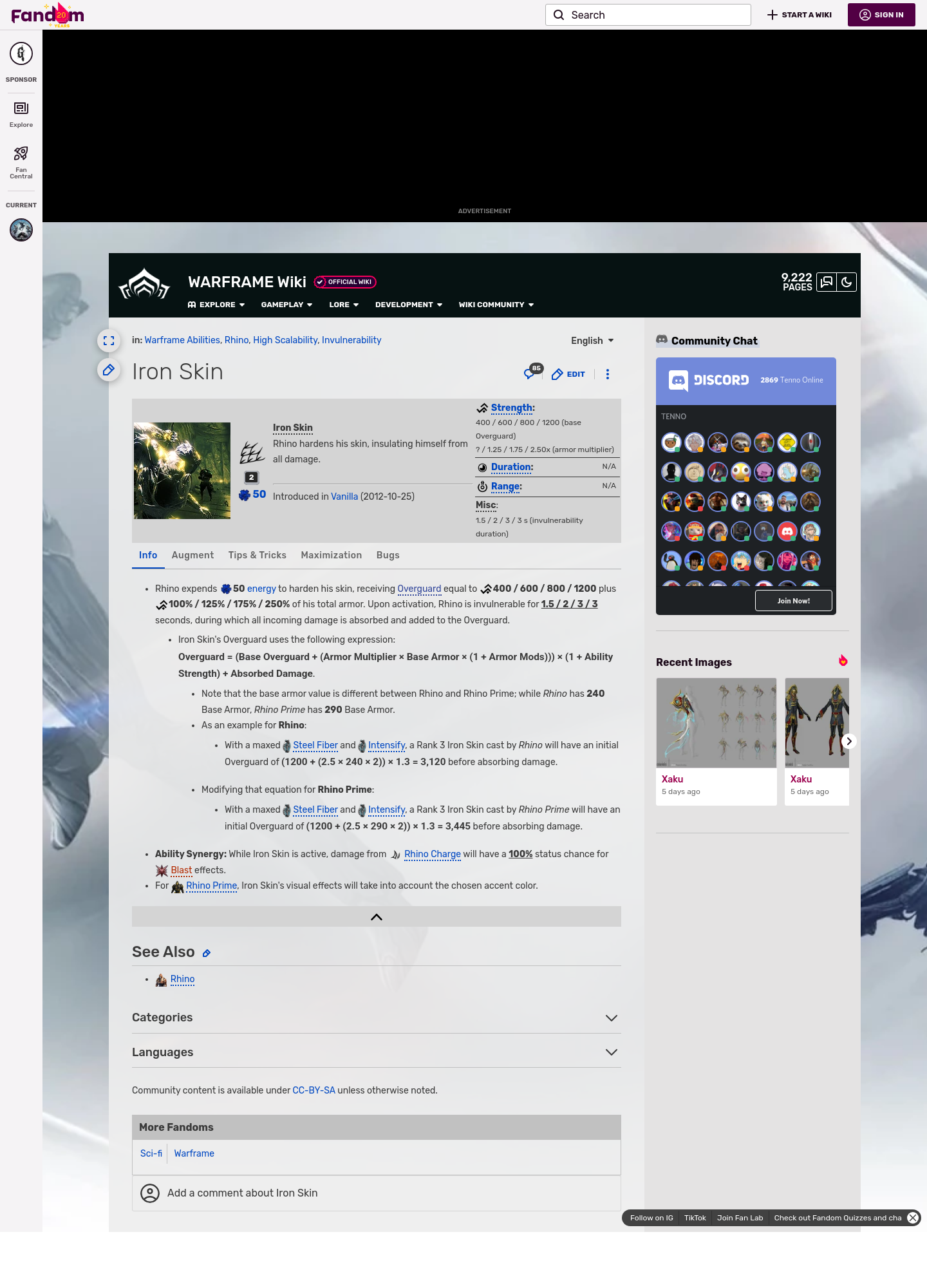Collapse the article with up chevron bar

click(x=377, y=916)
